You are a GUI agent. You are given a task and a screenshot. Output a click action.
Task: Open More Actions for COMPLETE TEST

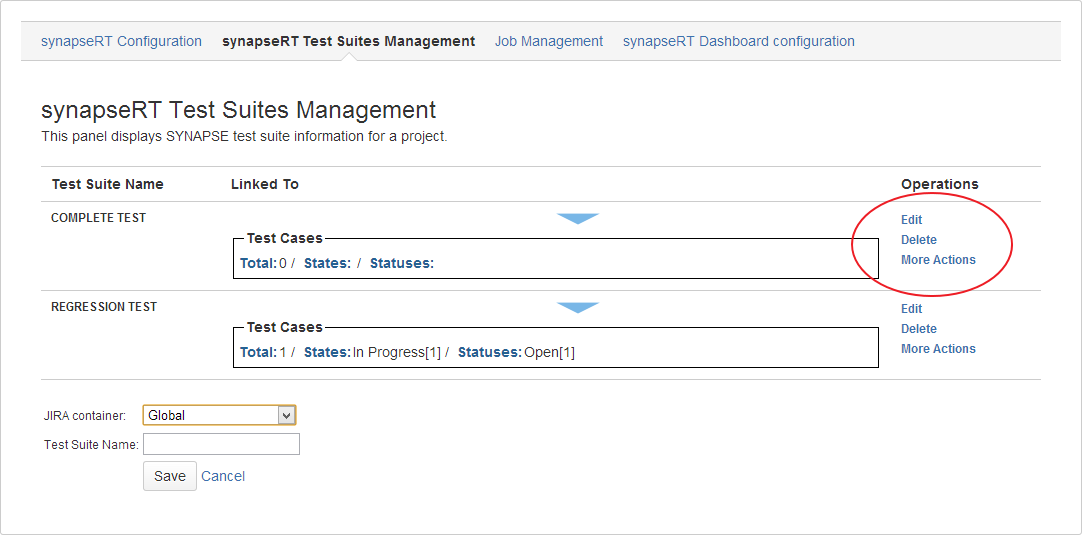(937, 260)
